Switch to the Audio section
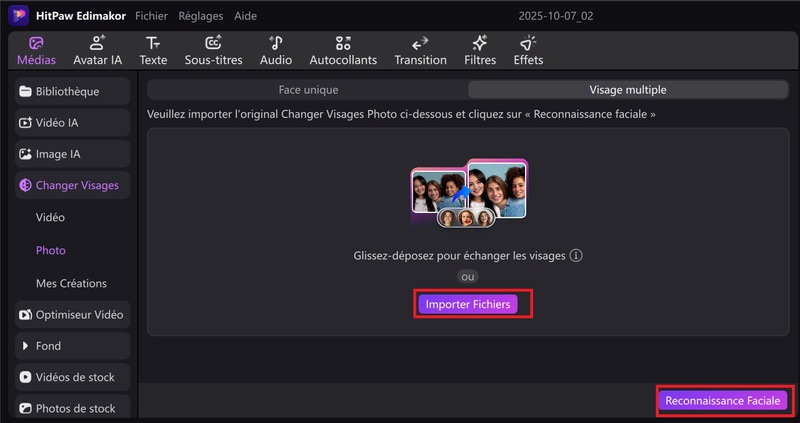The height and width of the screenshot is (423, 800). (x=276, y=50)
